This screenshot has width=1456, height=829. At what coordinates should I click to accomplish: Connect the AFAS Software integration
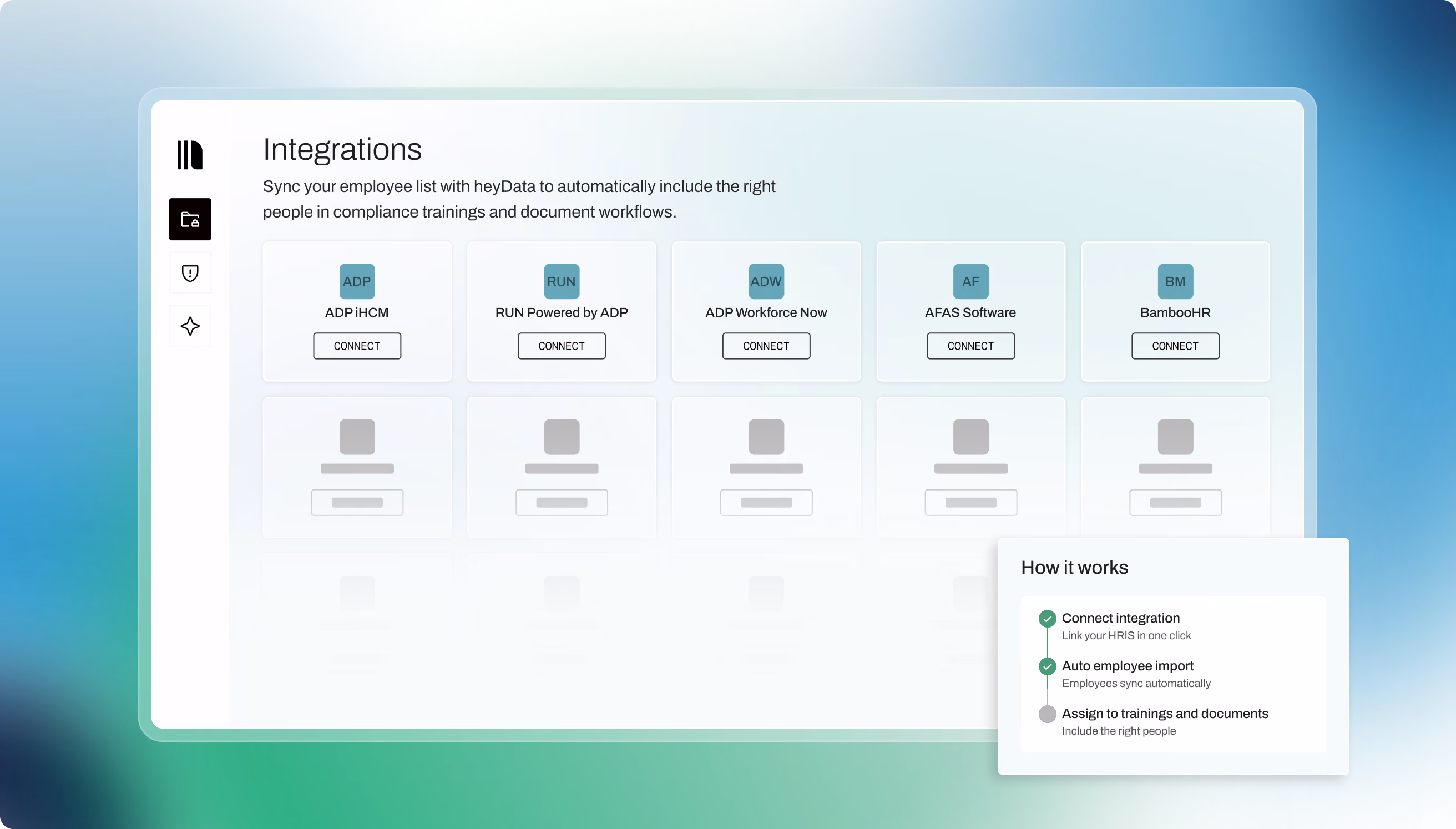pyautogui.click(x=970, y=346)
